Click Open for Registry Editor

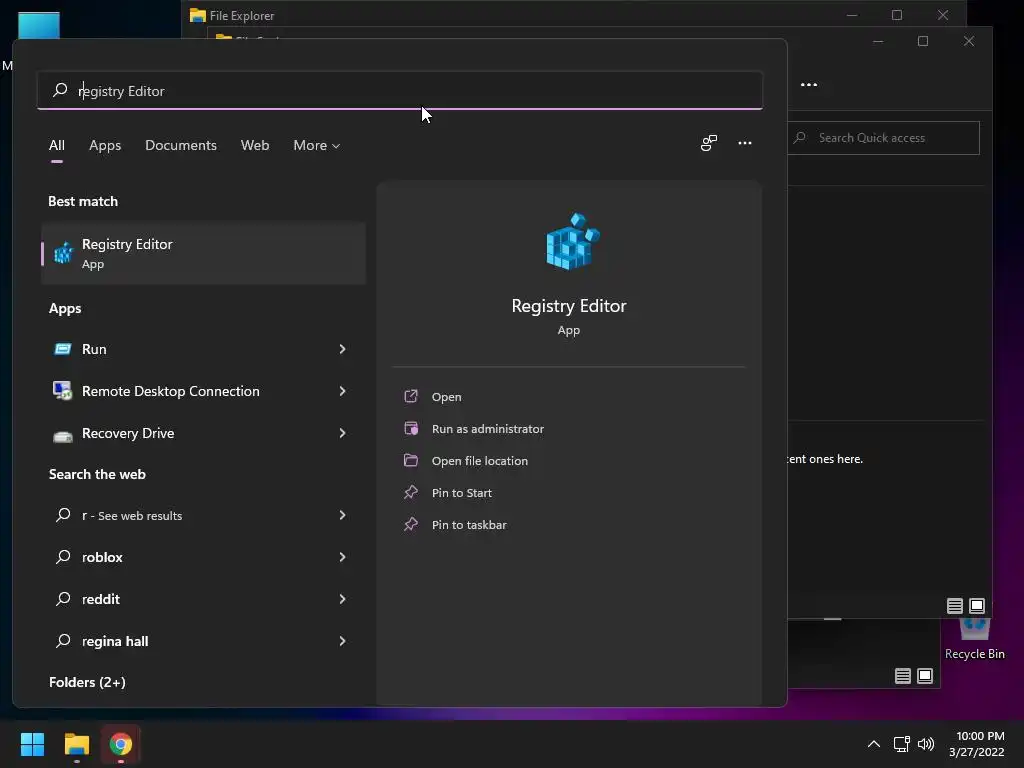point(447,397)
